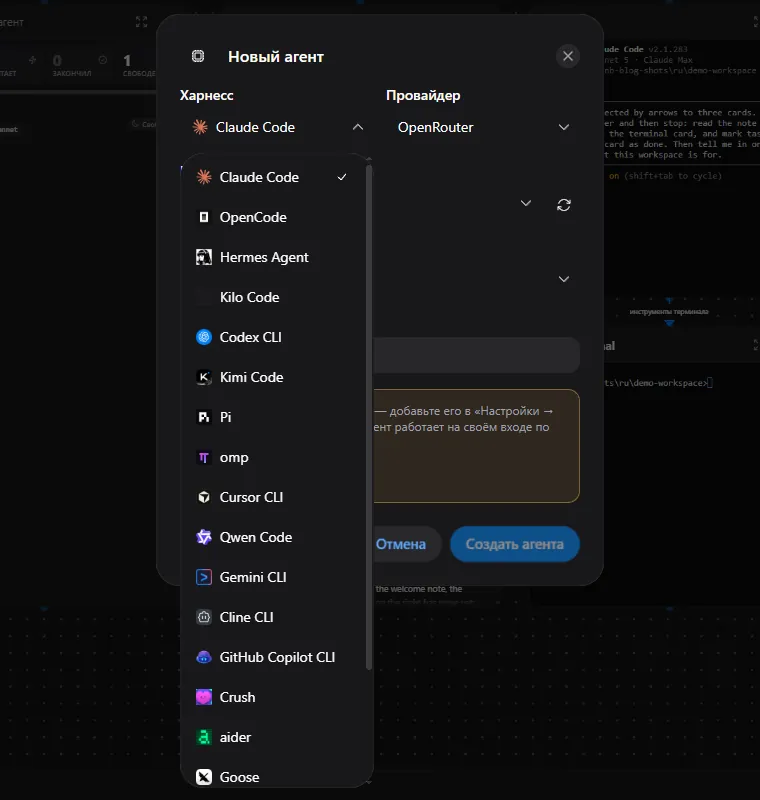Image resolution: width=760 pixels, height=800 pixels.
Task: Choose Hermes Agent harness option
Action: (273, 257)
